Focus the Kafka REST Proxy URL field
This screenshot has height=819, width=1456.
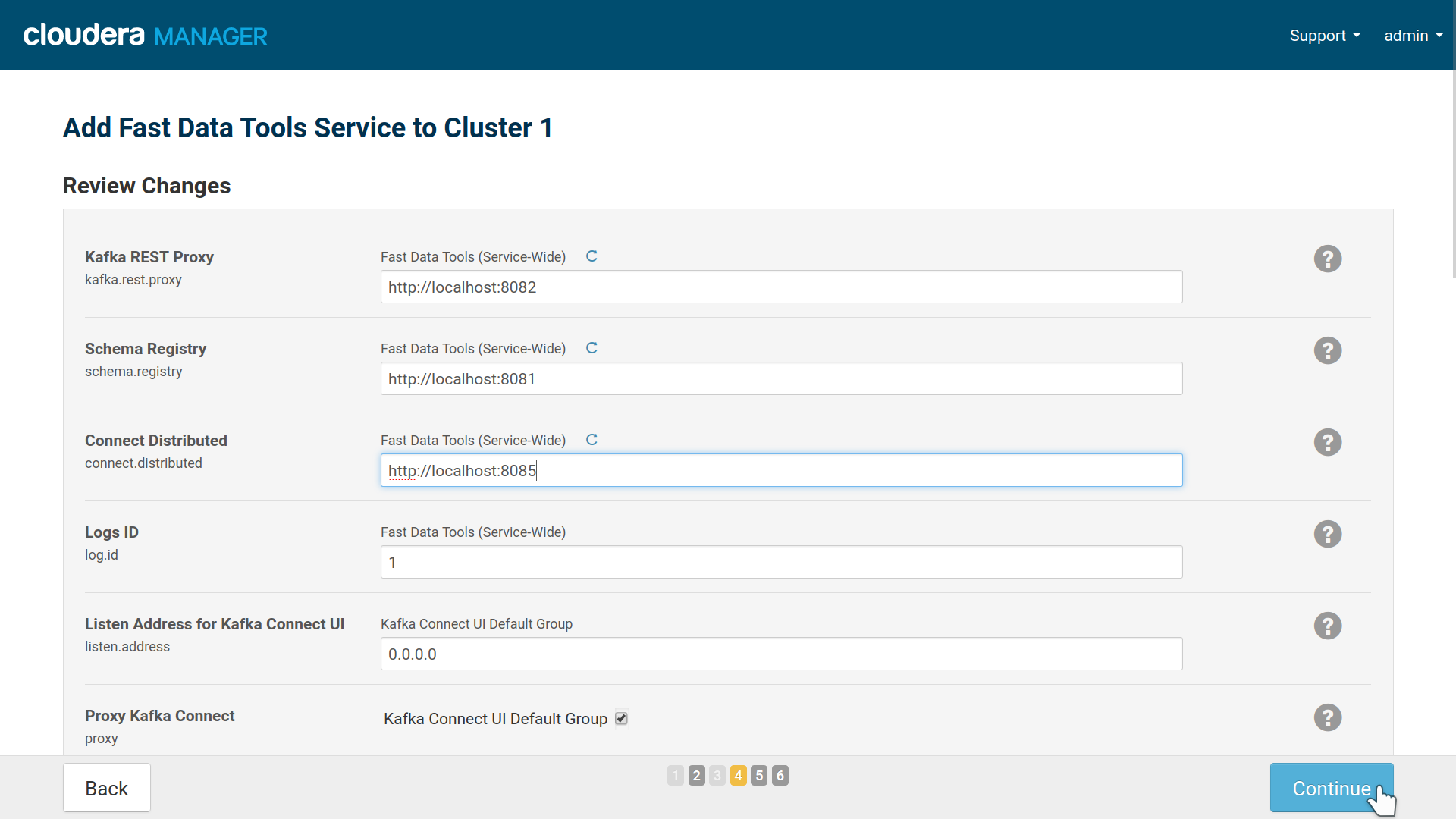point(781,287)
